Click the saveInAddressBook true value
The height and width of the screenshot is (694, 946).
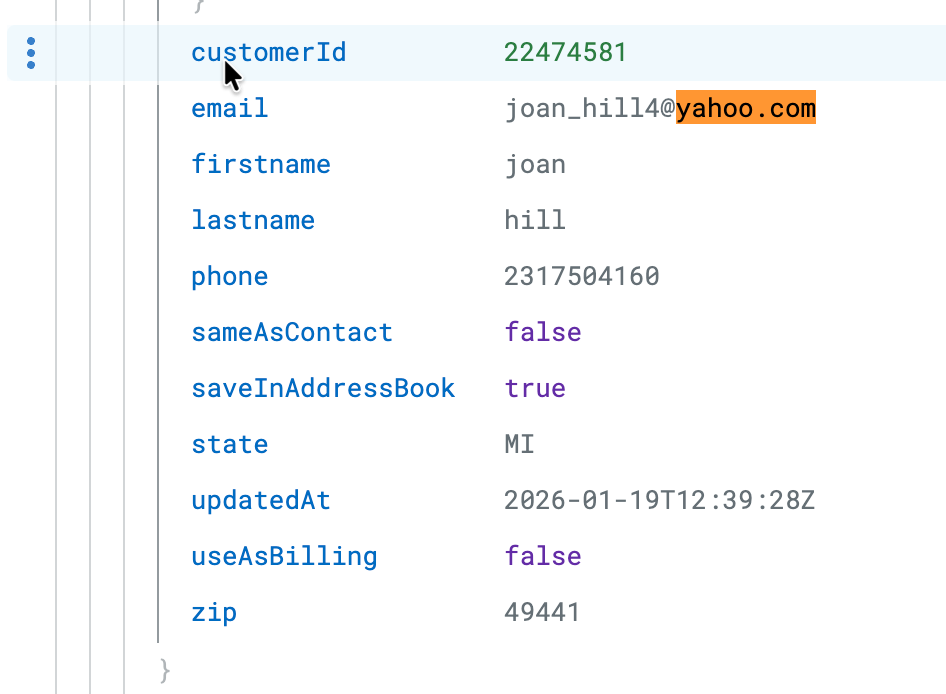coord(535,388)
